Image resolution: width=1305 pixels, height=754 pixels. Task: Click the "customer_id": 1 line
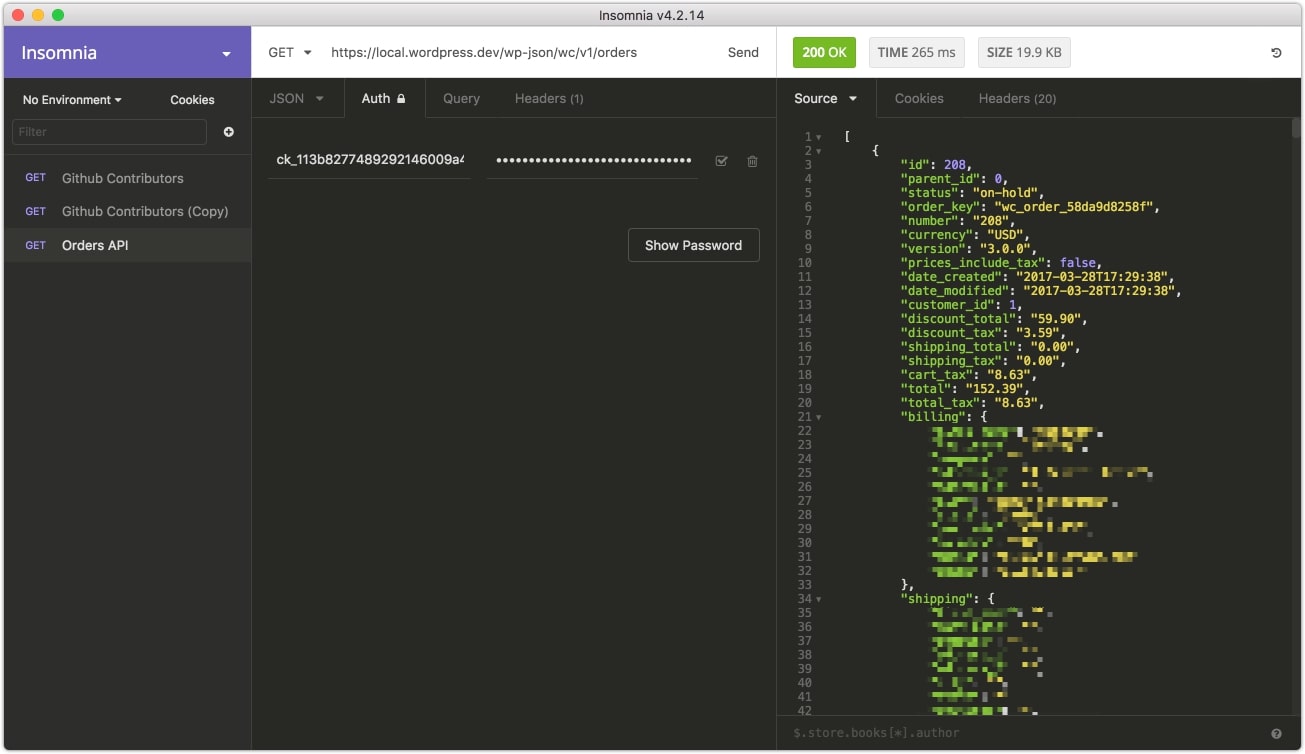961,305
